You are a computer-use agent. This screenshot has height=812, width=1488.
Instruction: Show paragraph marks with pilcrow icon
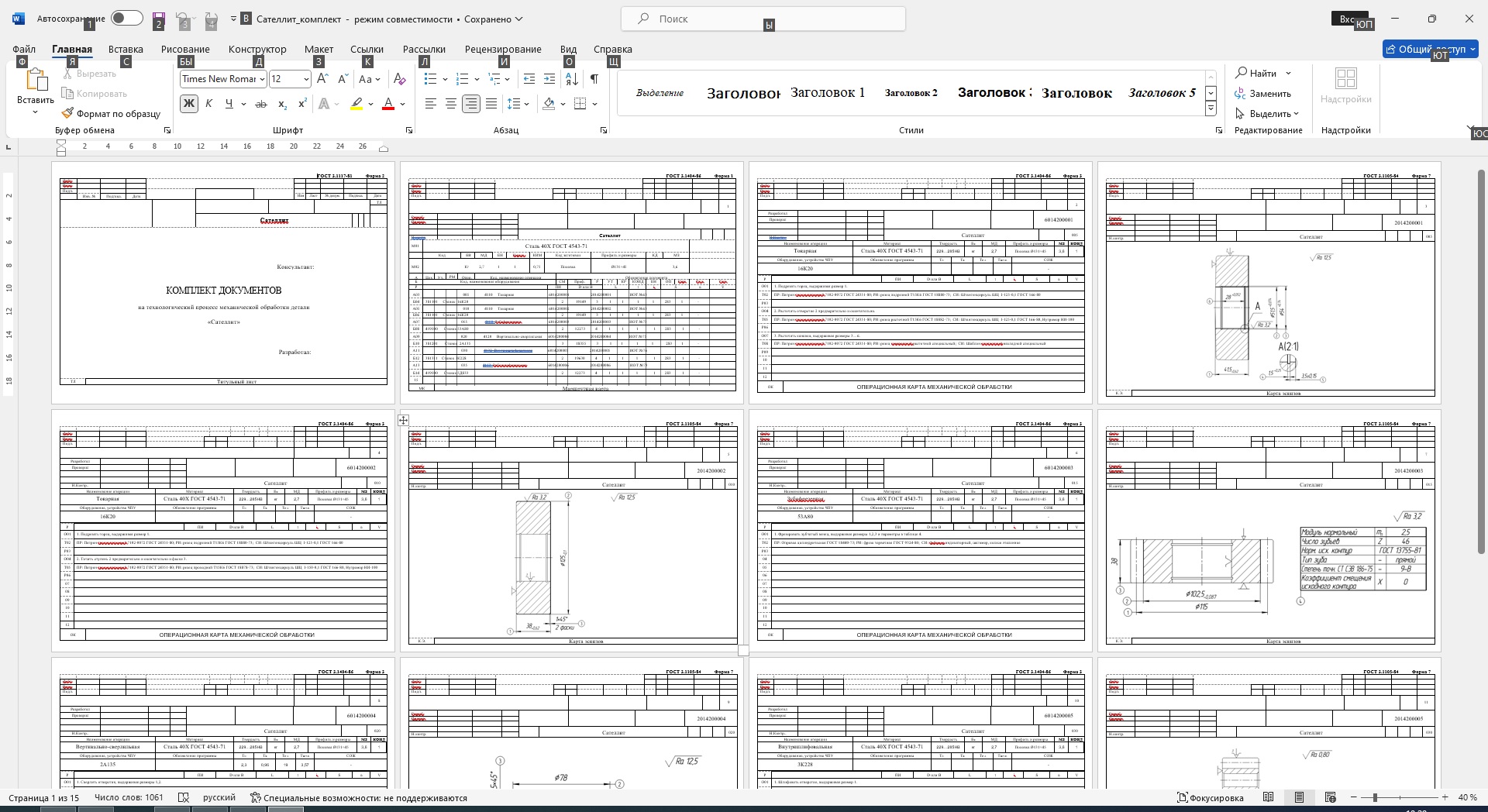[x=594, y=79]
